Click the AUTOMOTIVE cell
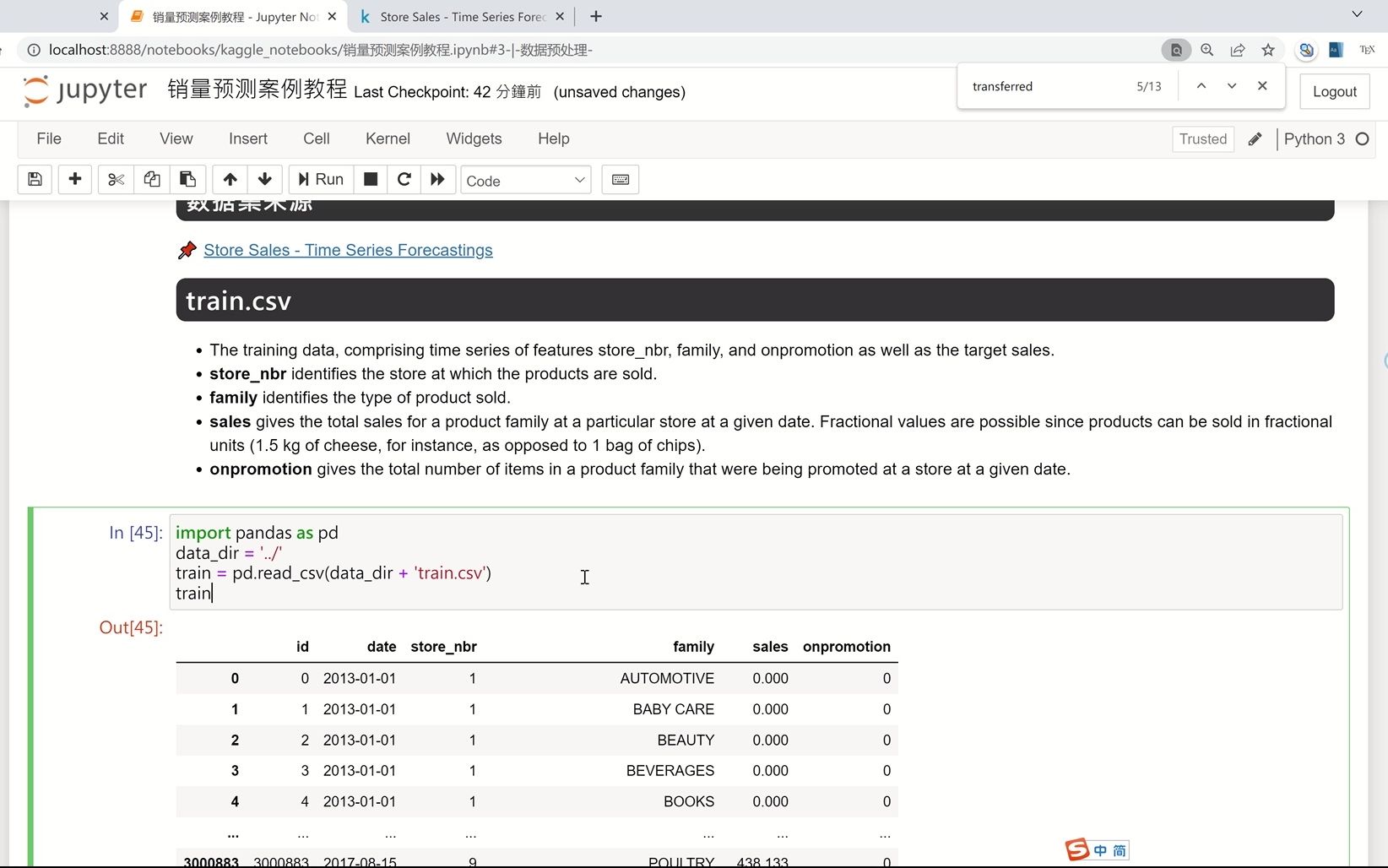 point(667,679)
